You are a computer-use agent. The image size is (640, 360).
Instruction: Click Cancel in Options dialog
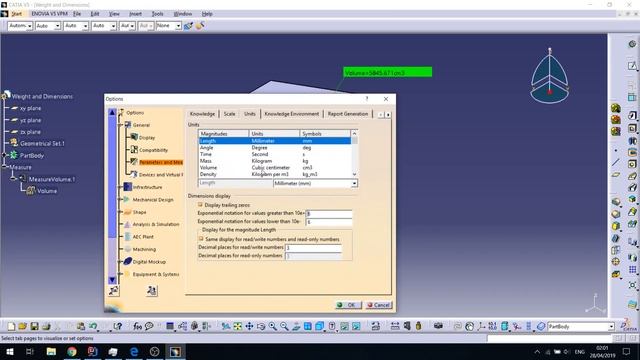point(379,305)
